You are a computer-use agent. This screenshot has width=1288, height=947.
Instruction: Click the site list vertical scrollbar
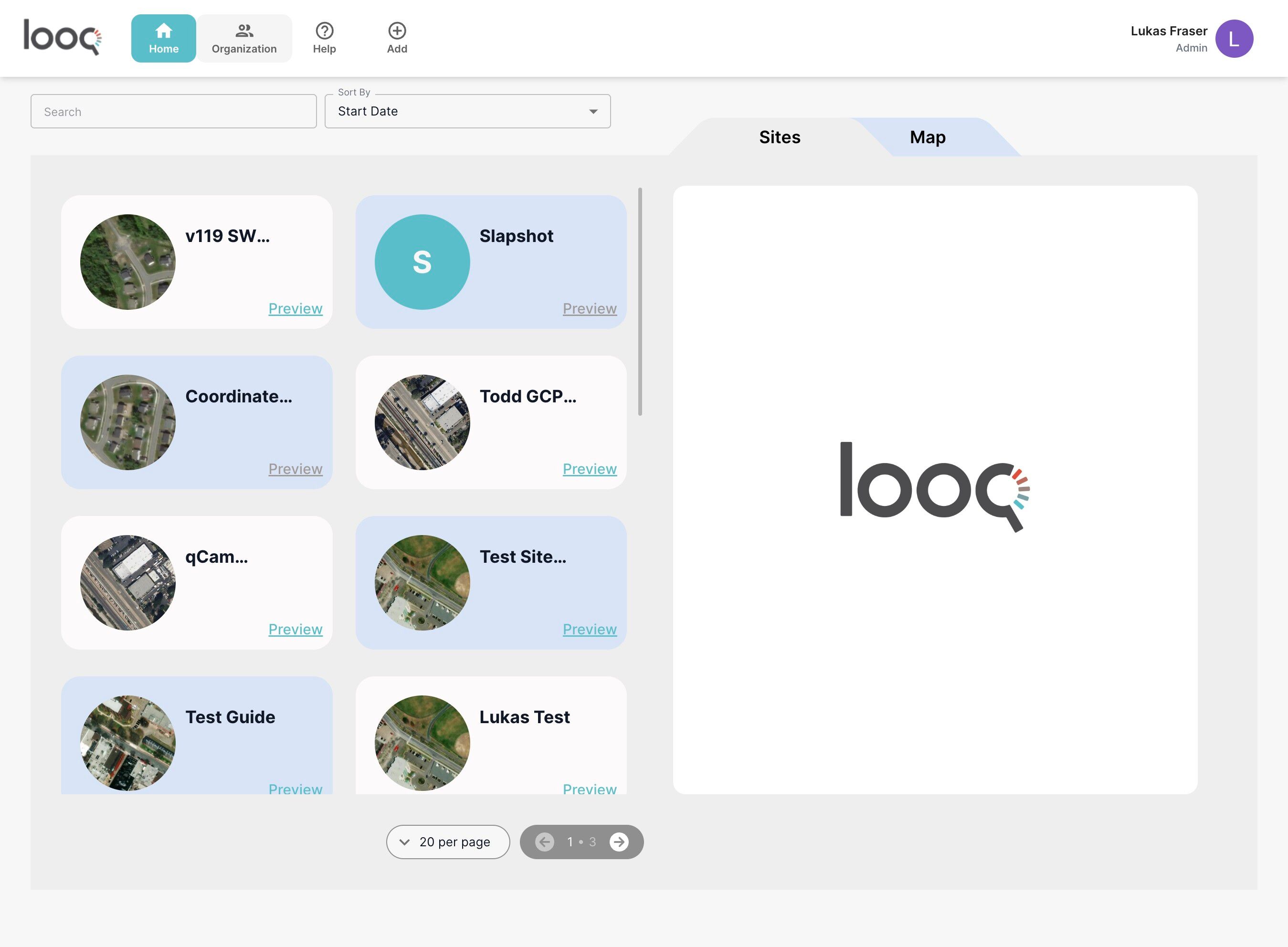point(640,302)
